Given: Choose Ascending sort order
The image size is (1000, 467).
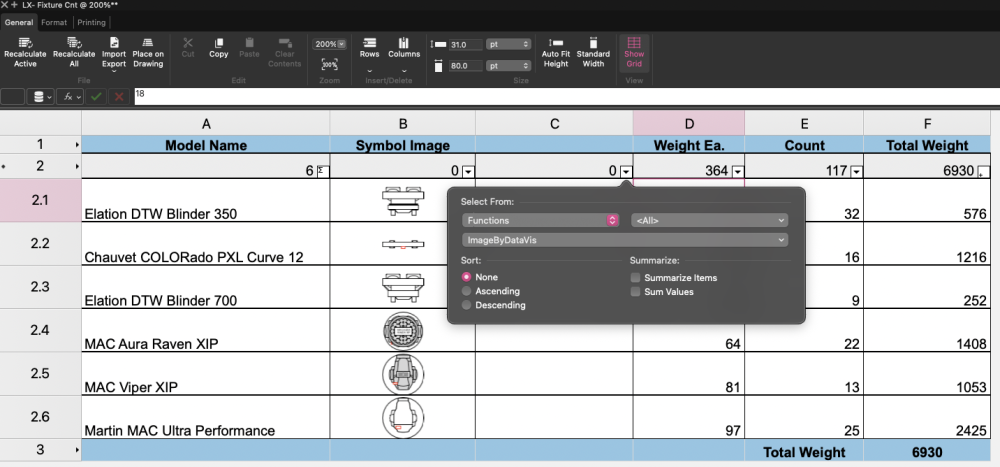Looking at the screenshot, I should 466,292.
